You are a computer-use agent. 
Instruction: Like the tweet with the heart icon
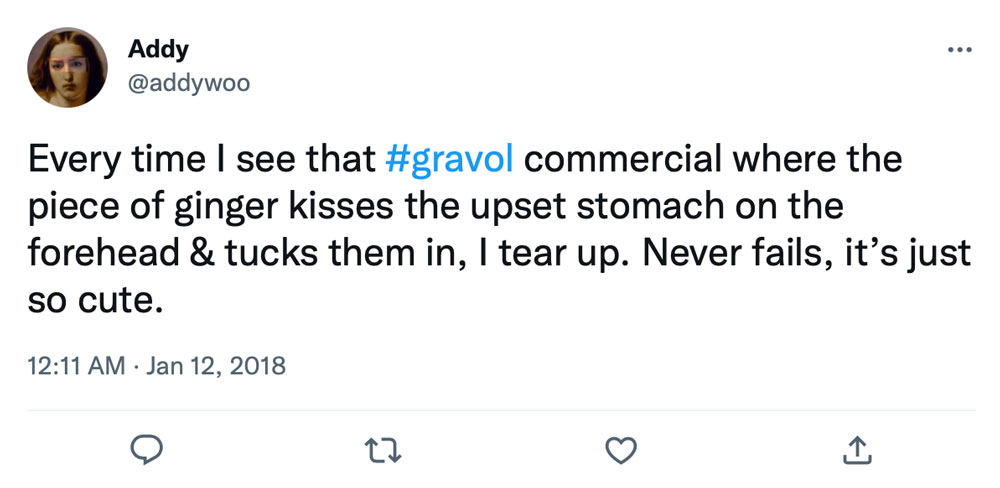tap(622, 451)
